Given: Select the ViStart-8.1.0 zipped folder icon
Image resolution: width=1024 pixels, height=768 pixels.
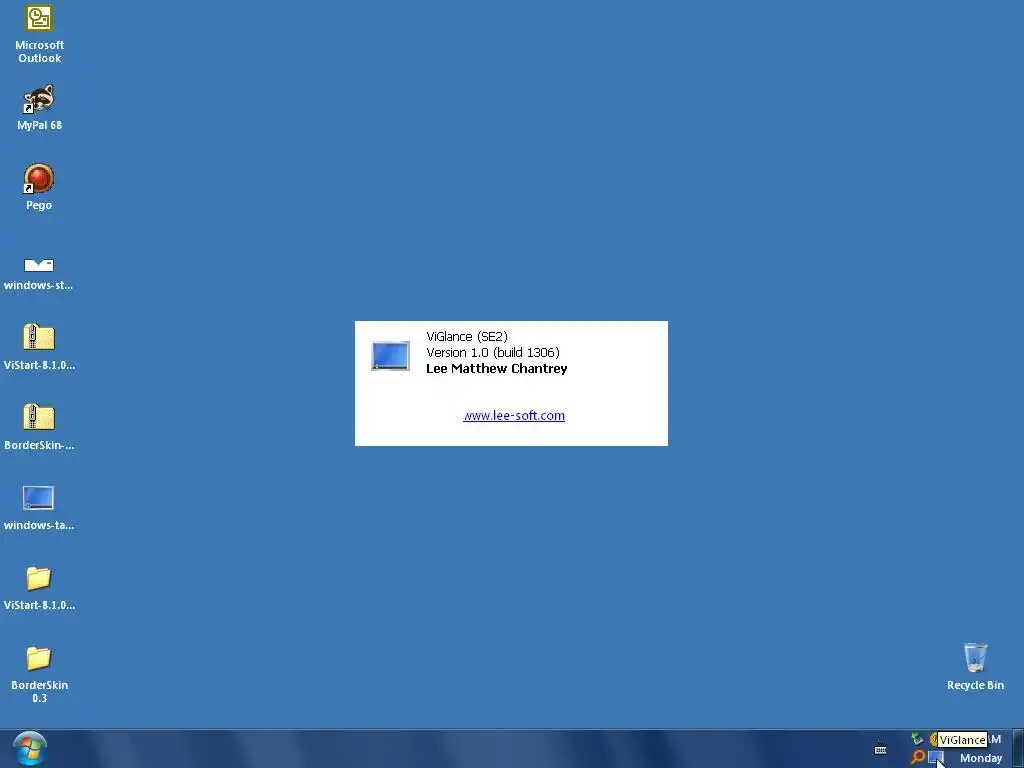Looking at the screenshot, I should (x=39, y=338).
